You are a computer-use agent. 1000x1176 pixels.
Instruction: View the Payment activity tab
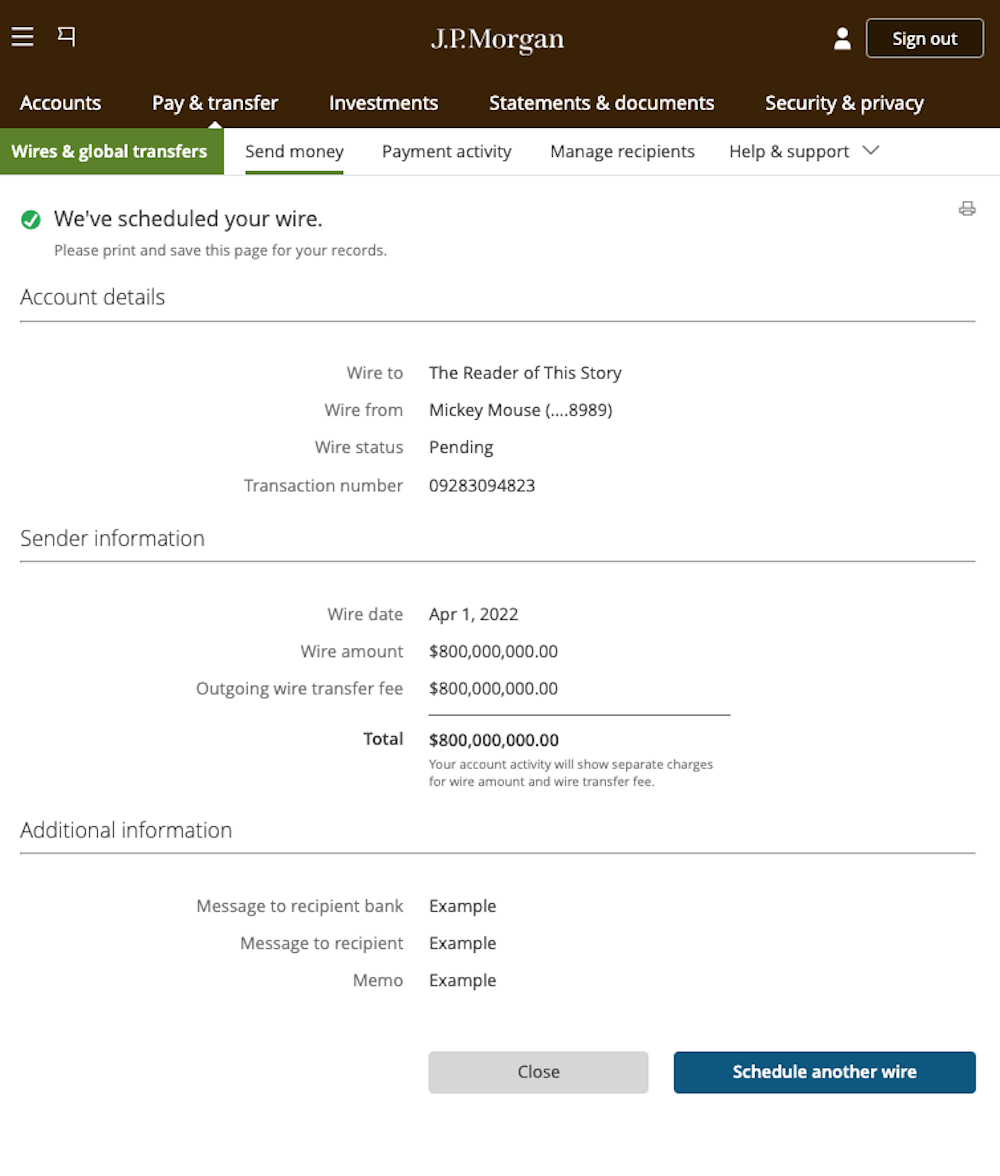(446, 152)
